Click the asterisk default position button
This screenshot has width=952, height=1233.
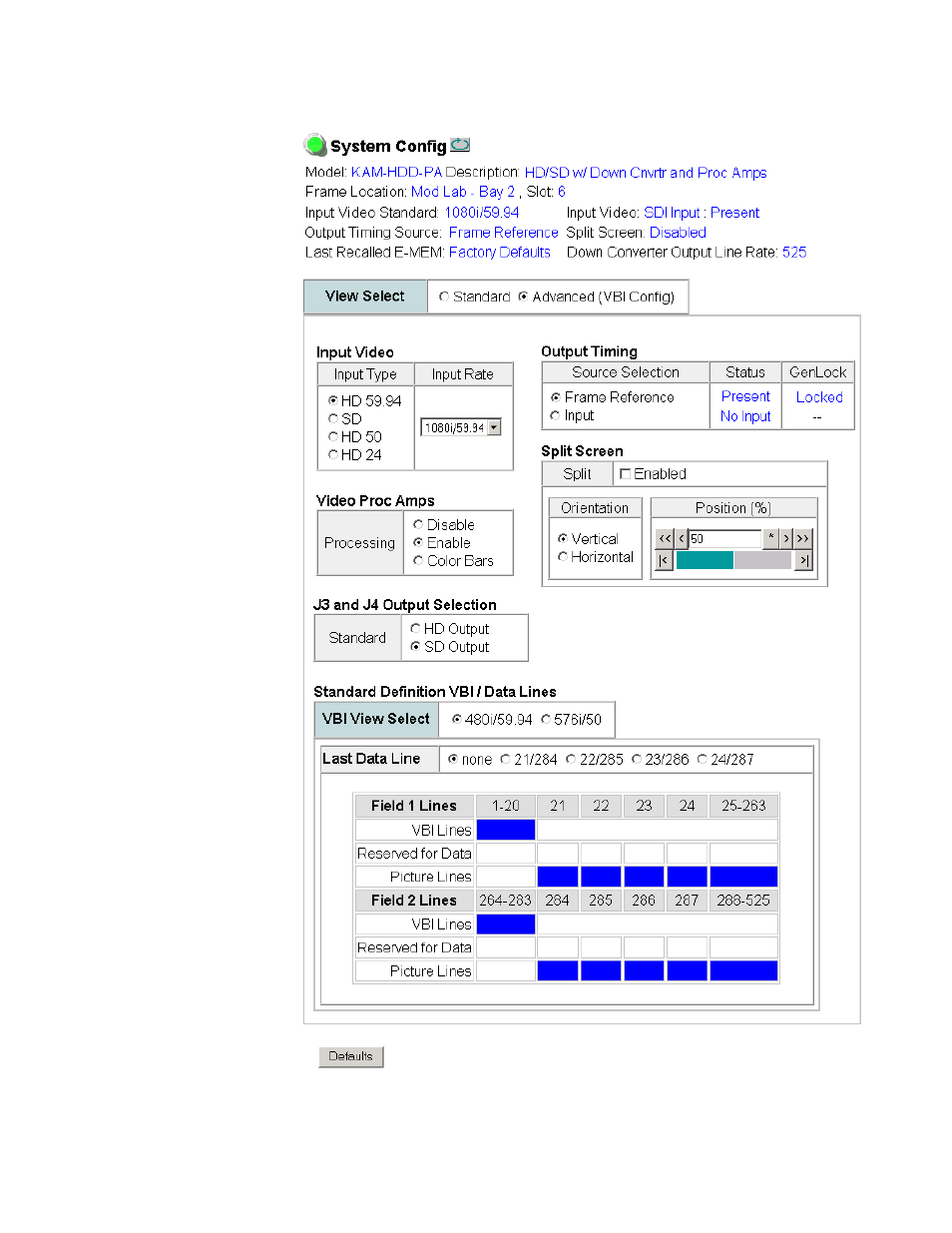pyautogui.click(x=770, y=538)
